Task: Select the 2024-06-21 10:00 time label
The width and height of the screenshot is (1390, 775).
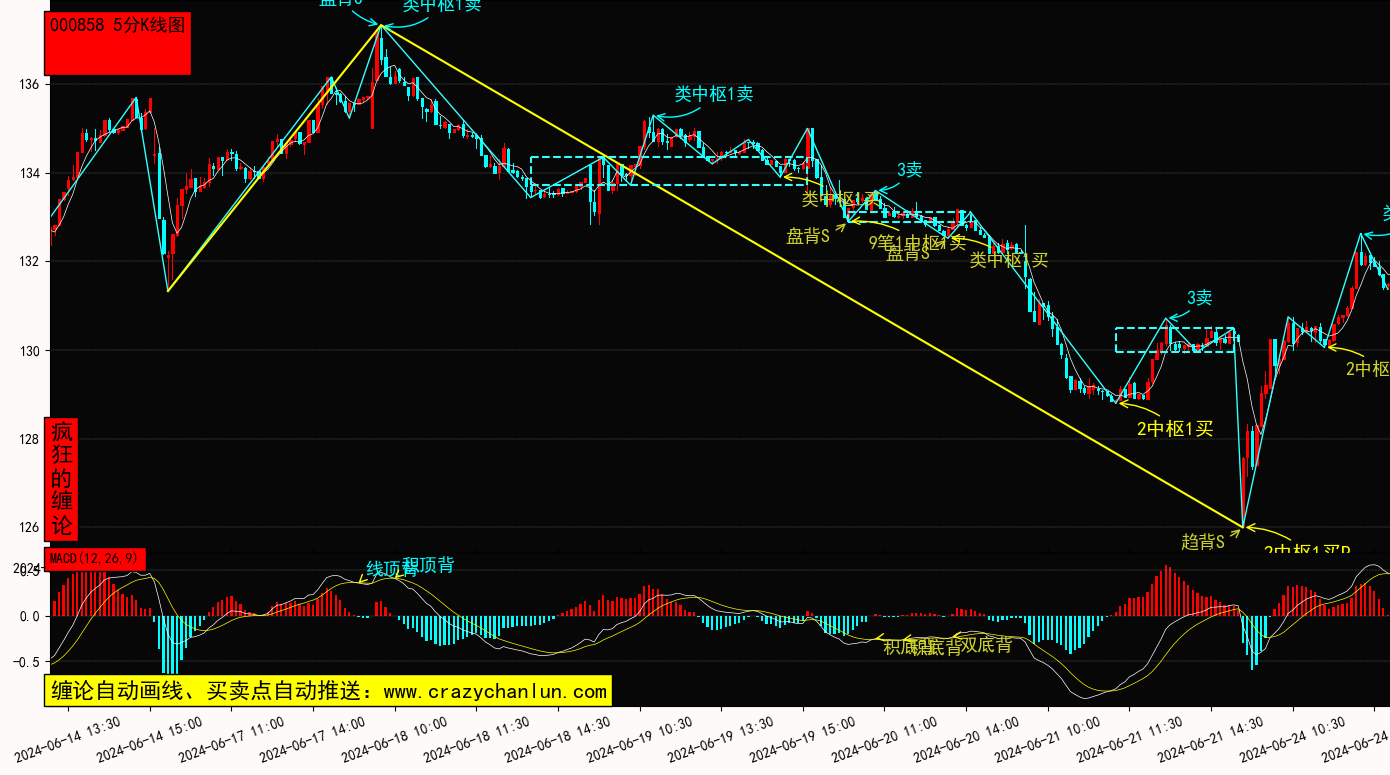Action: [x=1049, y=739]
